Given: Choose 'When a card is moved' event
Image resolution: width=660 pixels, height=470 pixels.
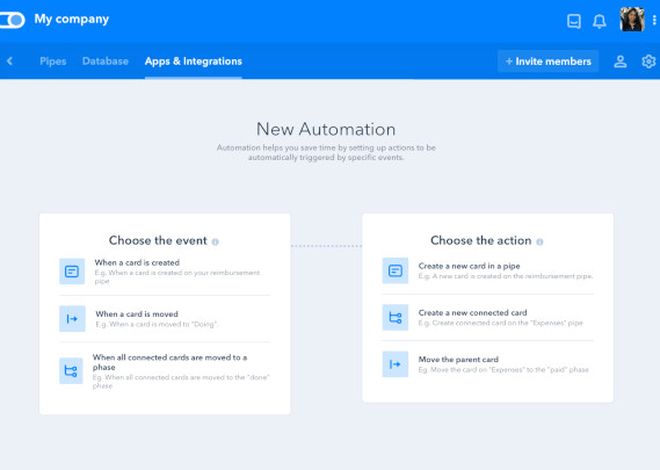Looking at the screenshot, I should point(165,319).
